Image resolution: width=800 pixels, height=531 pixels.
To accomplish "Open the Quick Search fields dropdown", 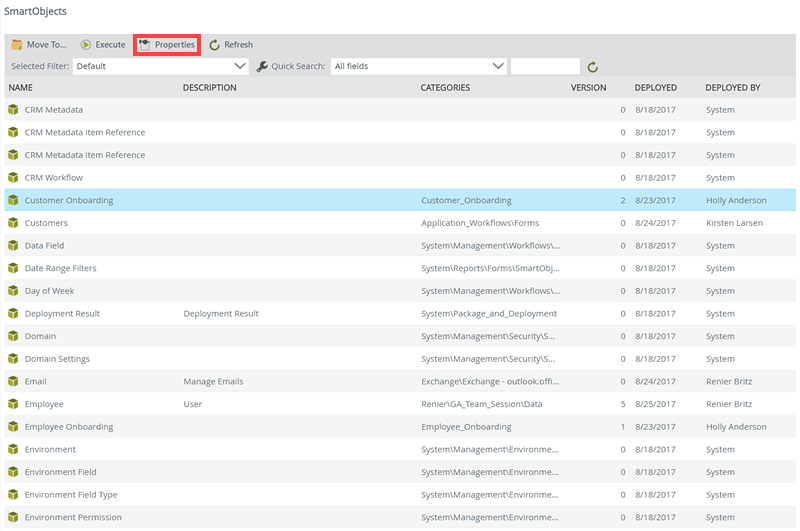I will coord(498,67).
